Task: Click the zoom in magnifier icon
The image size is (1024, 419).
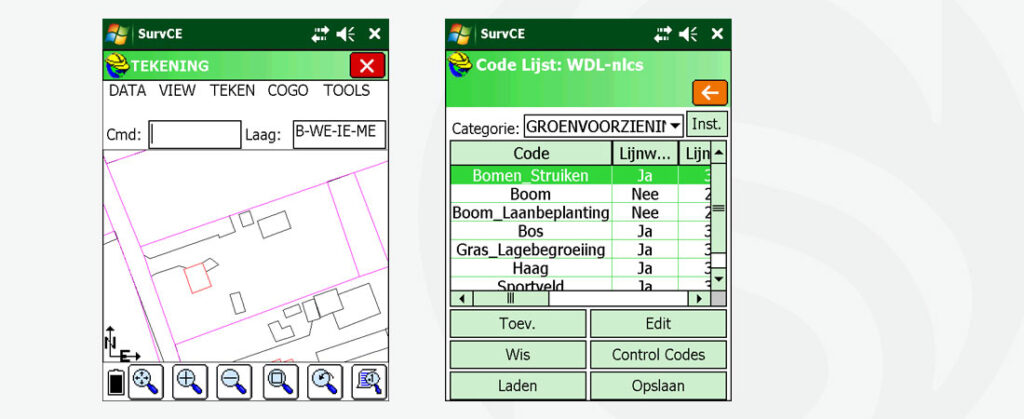Action: [x=190, y=380]
